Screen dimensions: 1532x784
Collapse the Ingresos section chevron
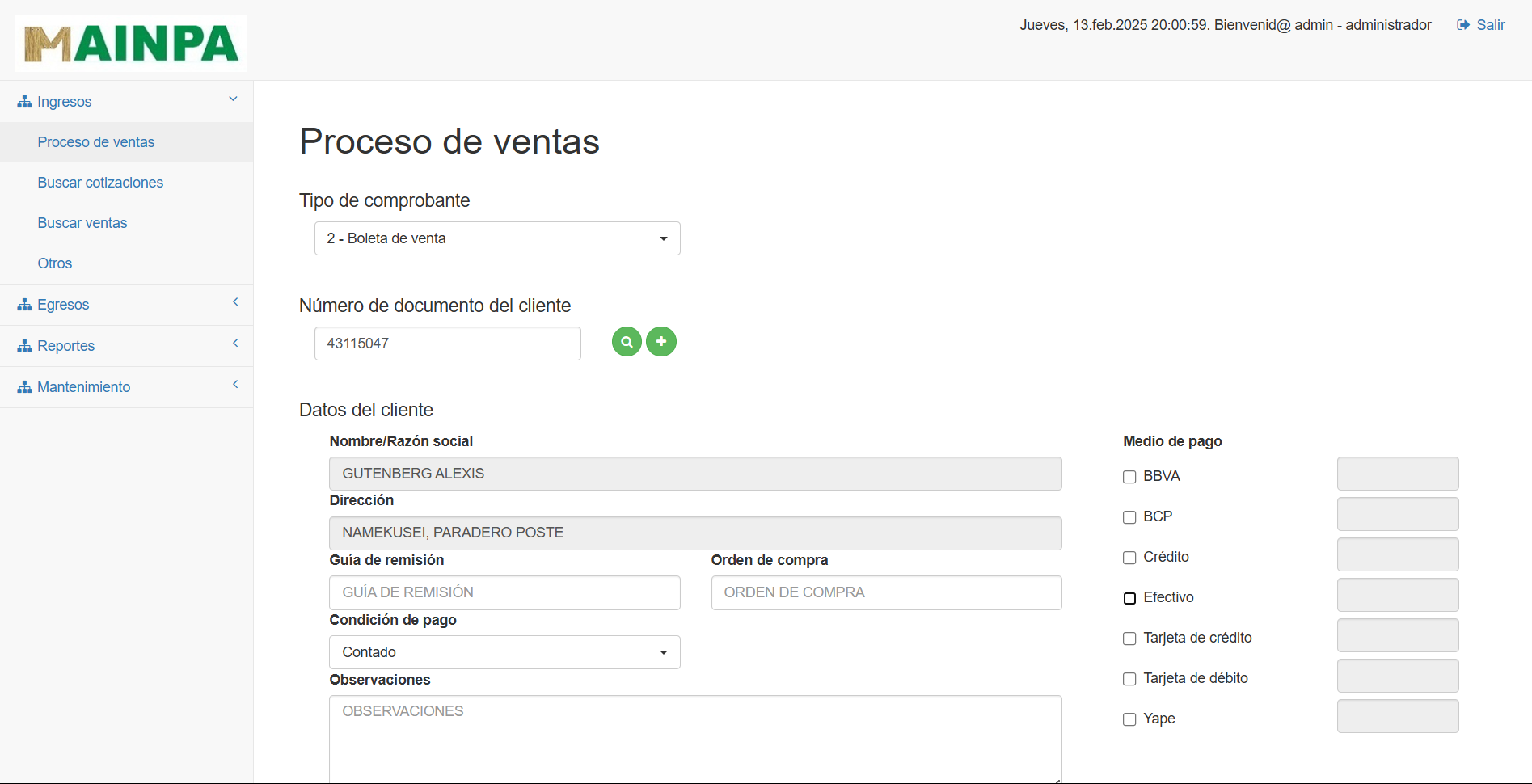[233, 99]
